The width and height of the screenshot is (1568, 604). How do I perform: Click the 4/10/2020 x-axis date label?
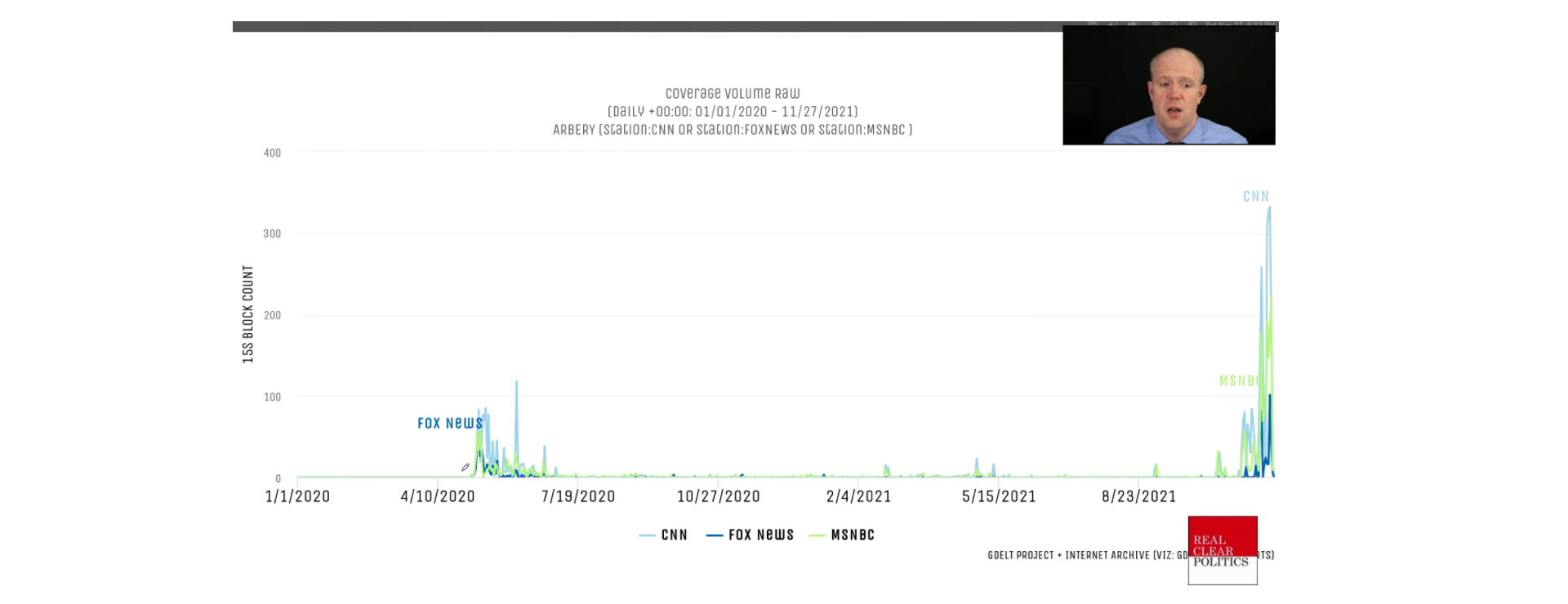[438, 496]
